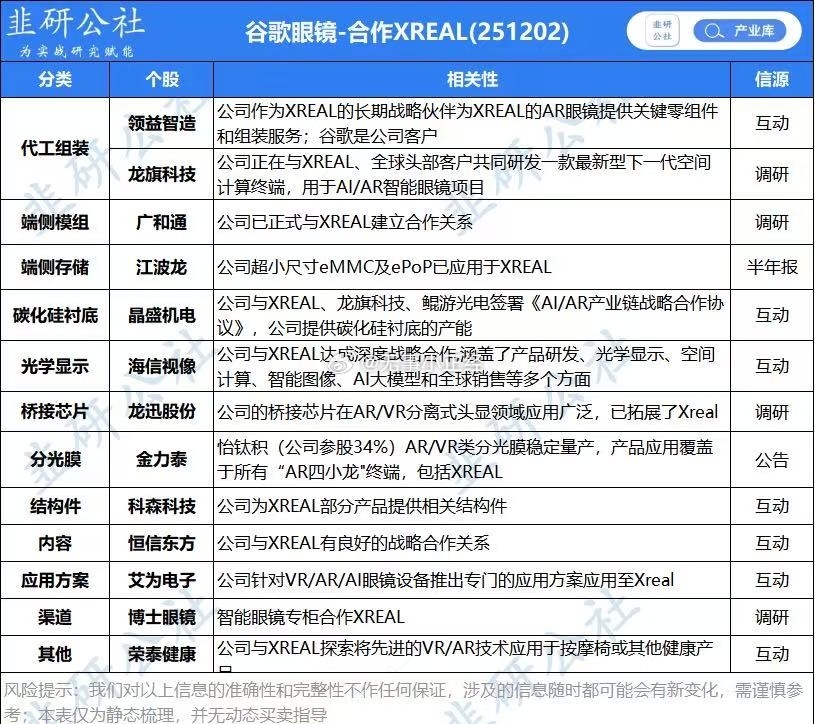The width and height of the screenshot is (815, 724).
Task: Click text 公司超小尺寸eMMC及ePoP已应用于XREAL
Action: coord(384,267)
